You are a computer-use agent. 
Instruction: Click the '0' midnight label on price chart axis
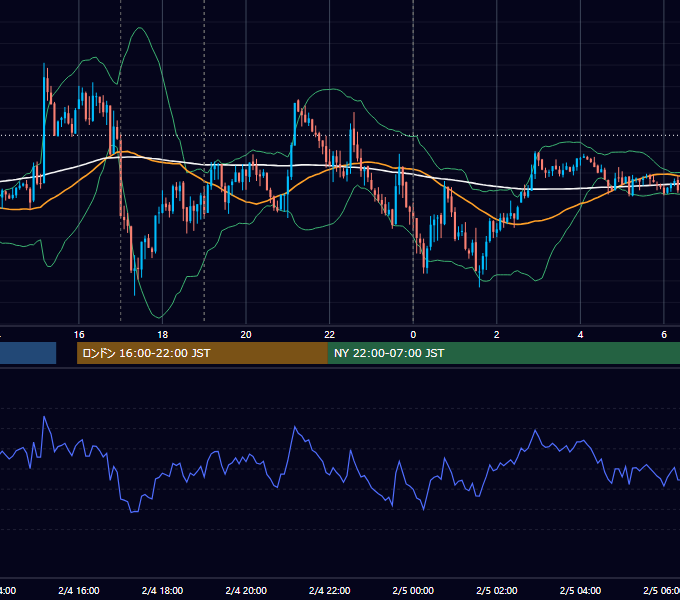click(413, 335)
